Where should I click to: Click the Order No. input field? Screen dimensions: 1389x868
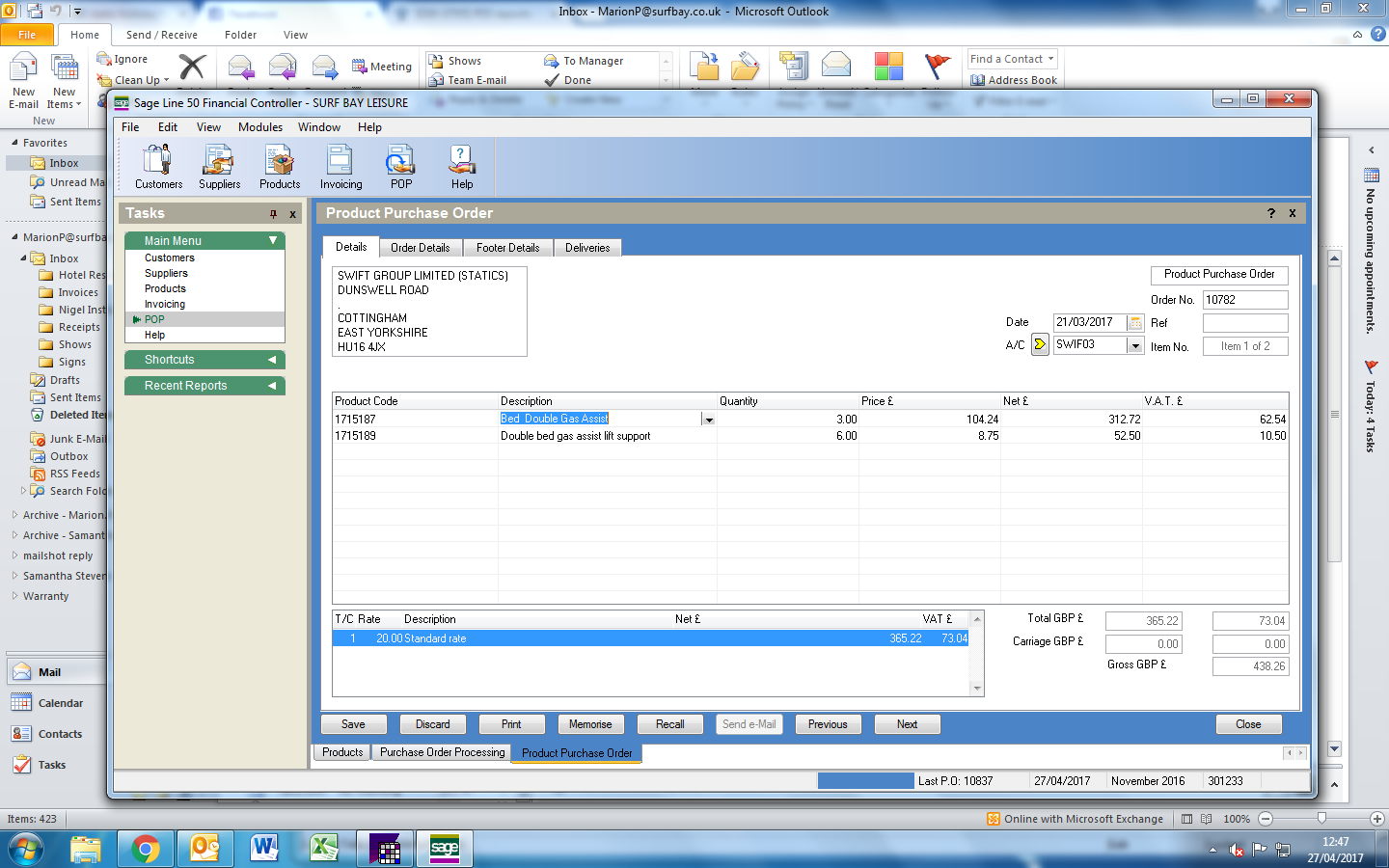coord(1244,300)
